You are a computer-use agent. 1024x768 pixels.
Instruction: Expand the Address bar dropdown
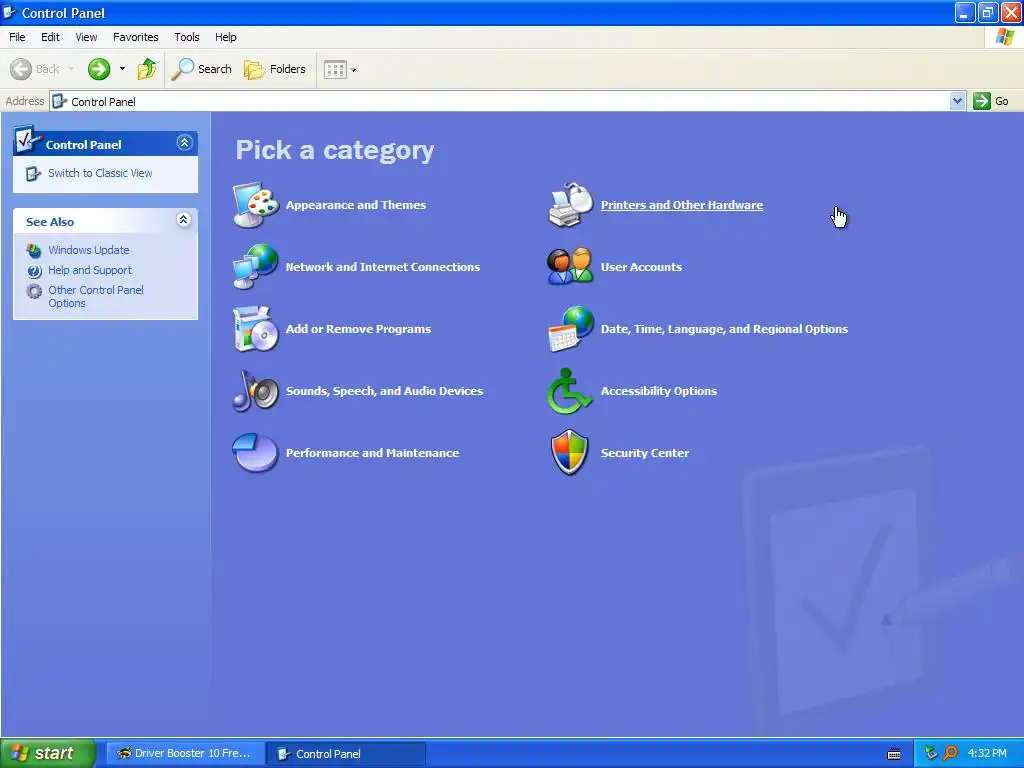(x=957, y=101)
